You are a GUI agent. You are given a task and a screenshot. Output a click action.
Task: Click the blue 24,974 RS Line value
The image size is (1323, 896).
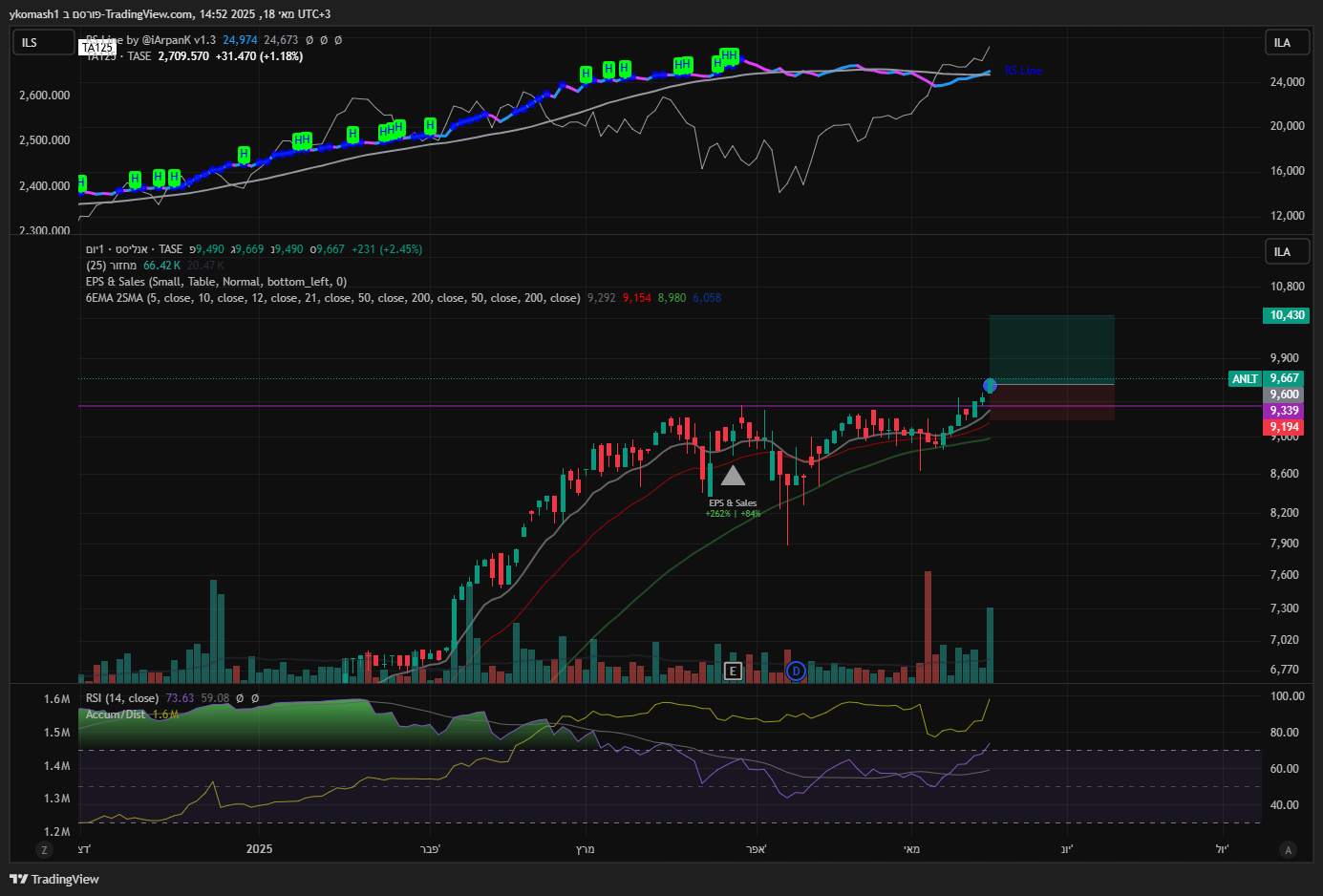click(x=240, y=40)
